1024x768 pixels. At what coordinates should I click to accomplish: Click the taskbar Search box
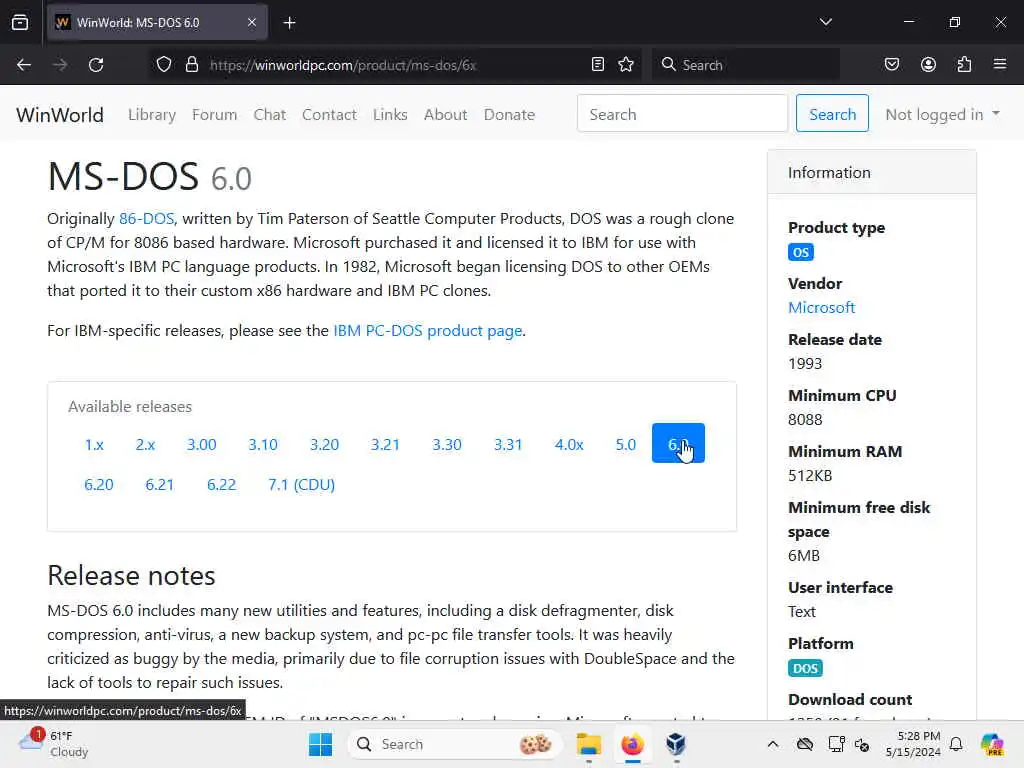tap(455, 744)
